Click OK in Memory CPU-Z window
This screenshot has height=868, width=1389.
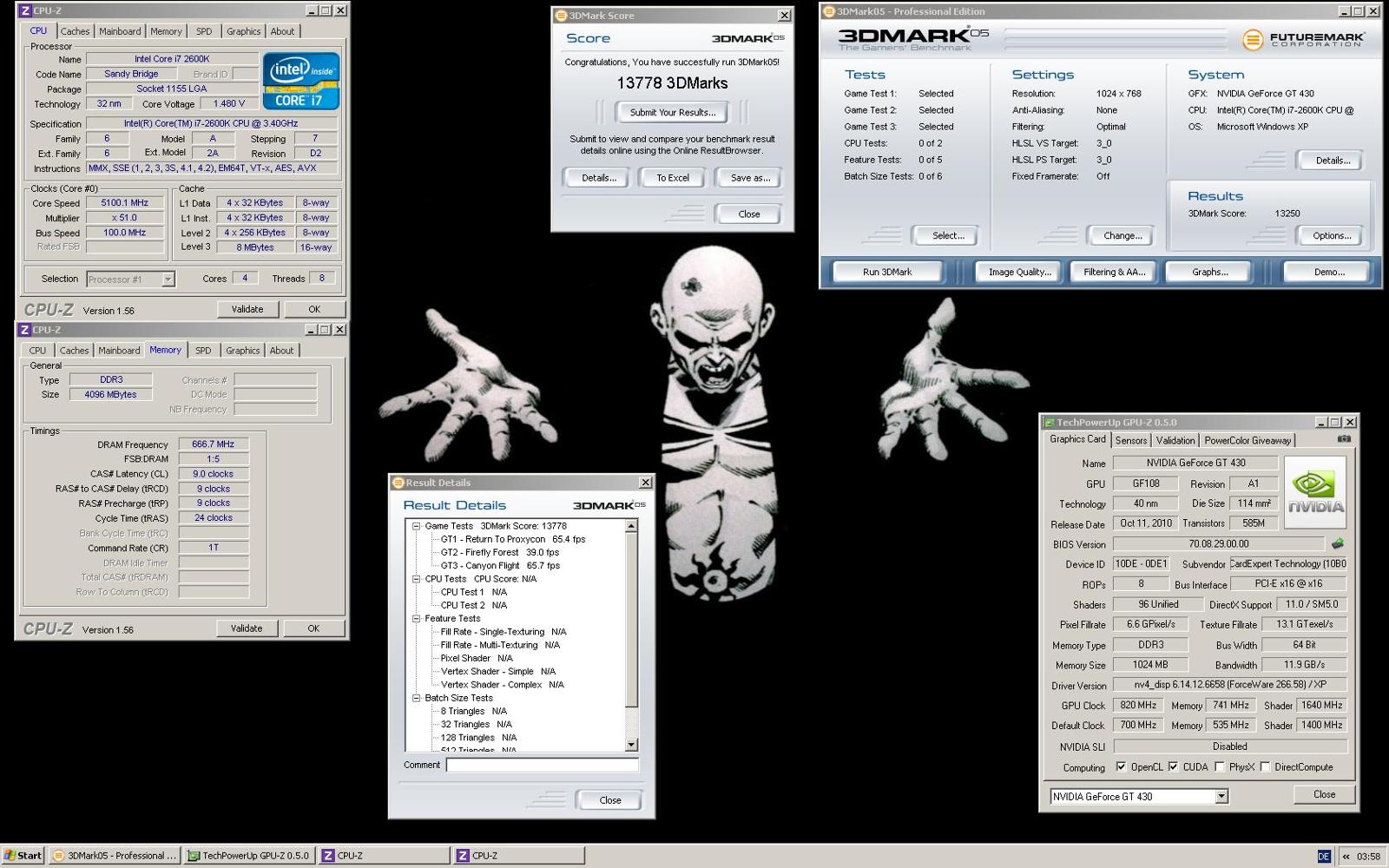pyautogui.click(x=313, y=628)
